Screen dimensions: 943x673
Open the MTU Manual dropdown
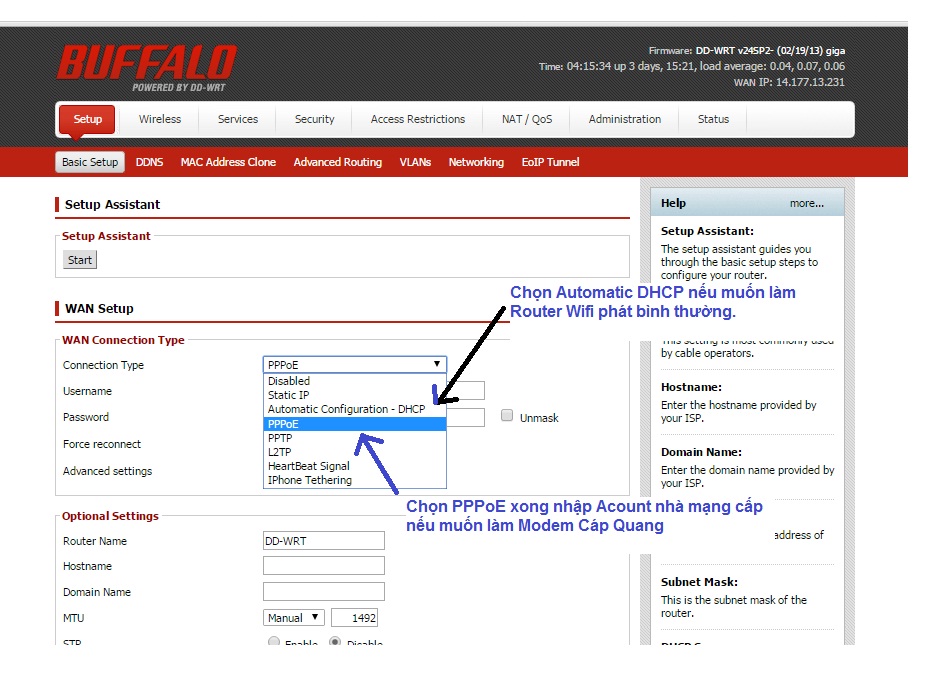coord(293,618)
